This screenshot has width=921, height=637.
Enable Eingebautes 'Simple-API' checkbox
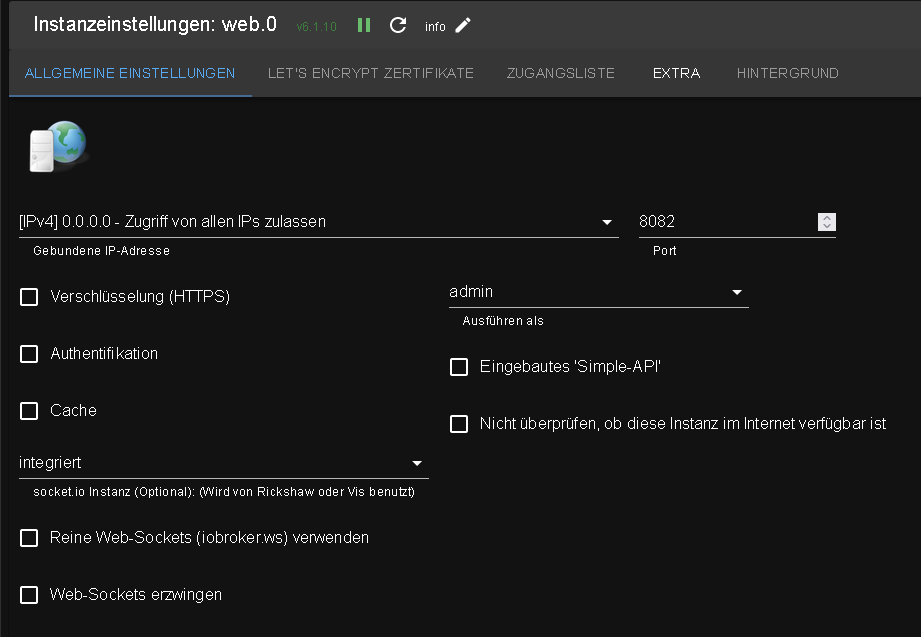tap(459, 367)
